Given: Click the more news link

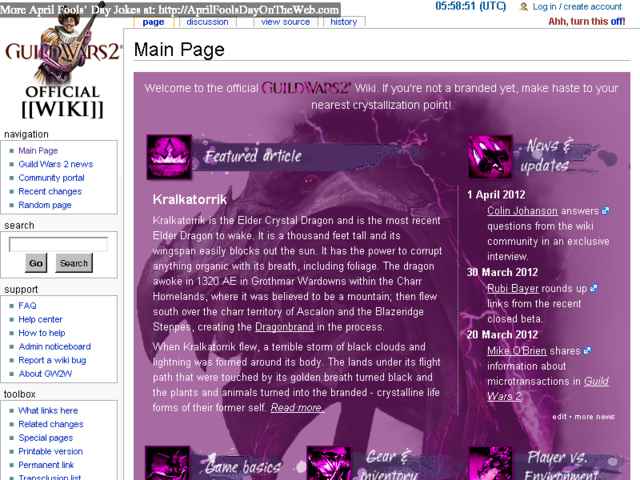Looking at the screenshot, I should pyautogui.click(x=594, y=417).
